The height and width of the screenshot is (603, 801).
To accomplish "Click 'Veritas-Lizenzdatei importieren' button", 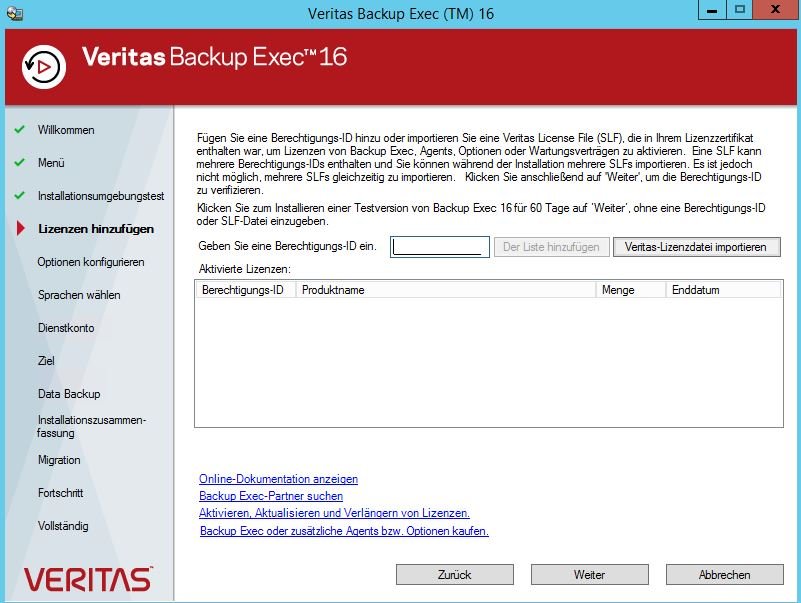I will point(696,247).
